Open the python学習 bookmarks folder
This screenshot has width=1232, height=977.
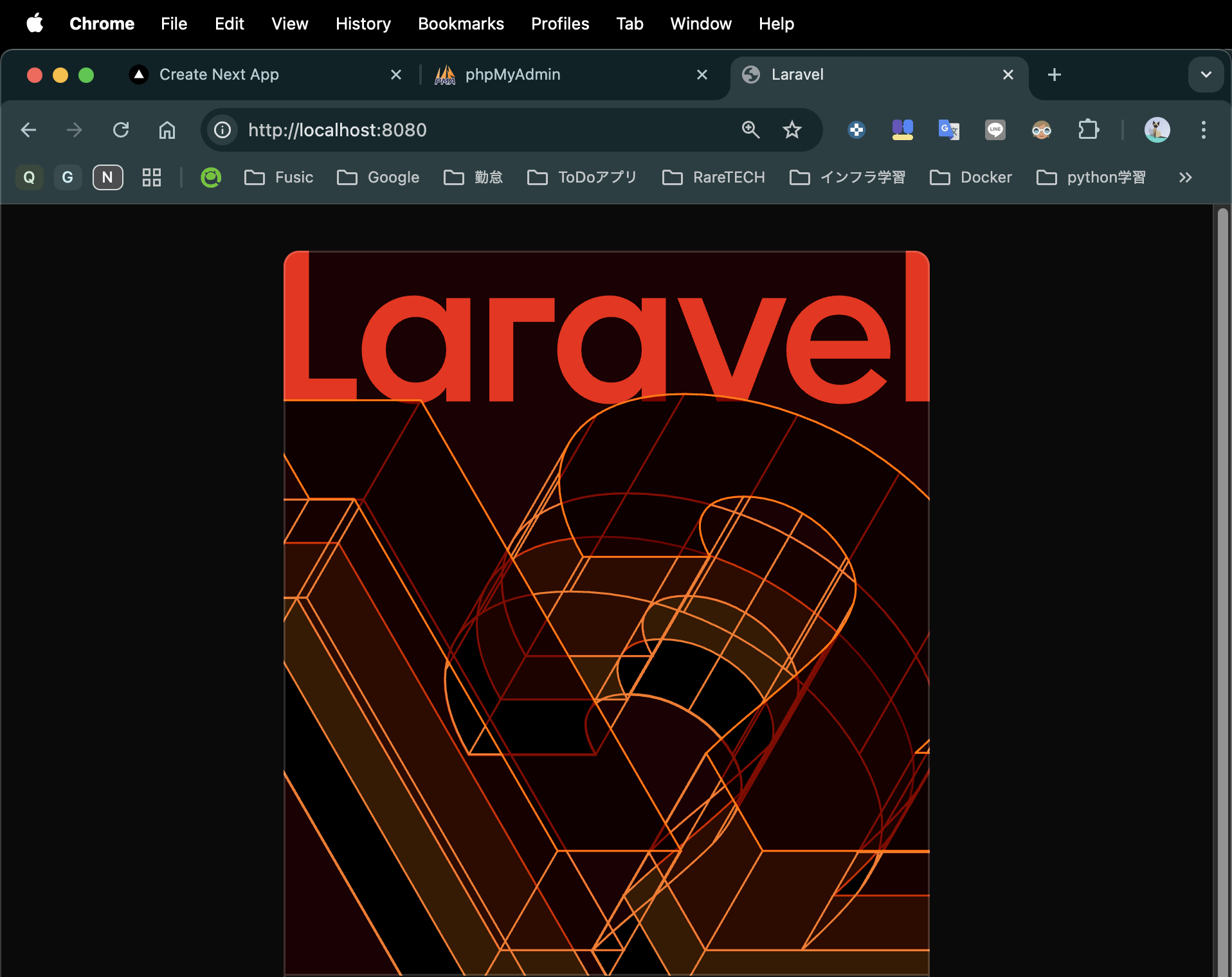coord(1091,177)
